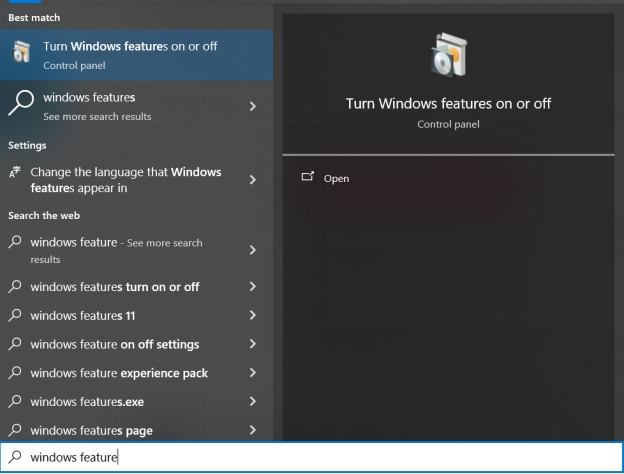
Task: Expand arrow for 'windows feature' web result
Action: (253, 250)
